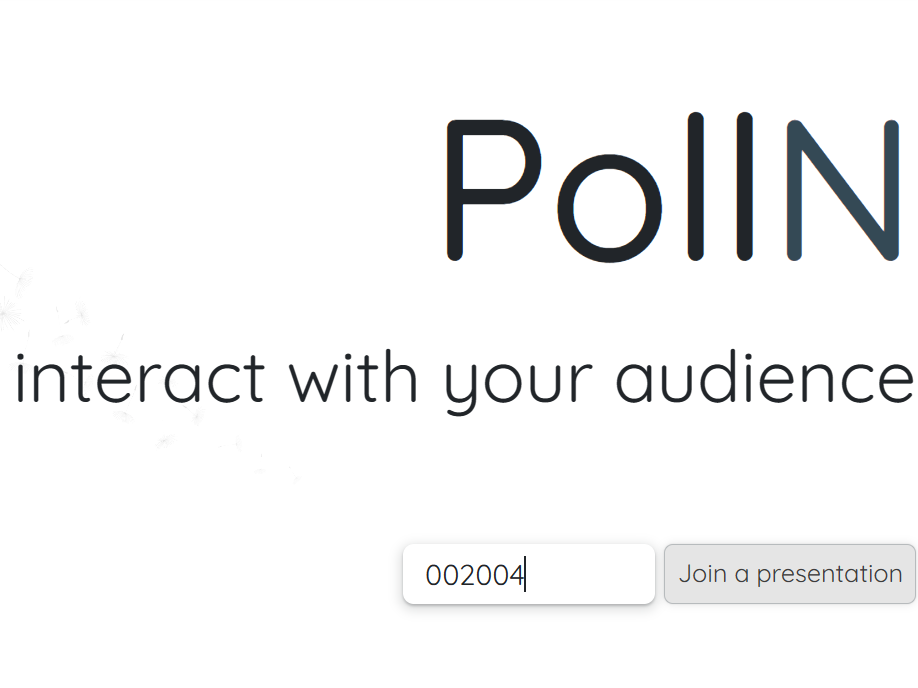Click the Join a presentation label text
918x688 pixels.
click(789, 574)
